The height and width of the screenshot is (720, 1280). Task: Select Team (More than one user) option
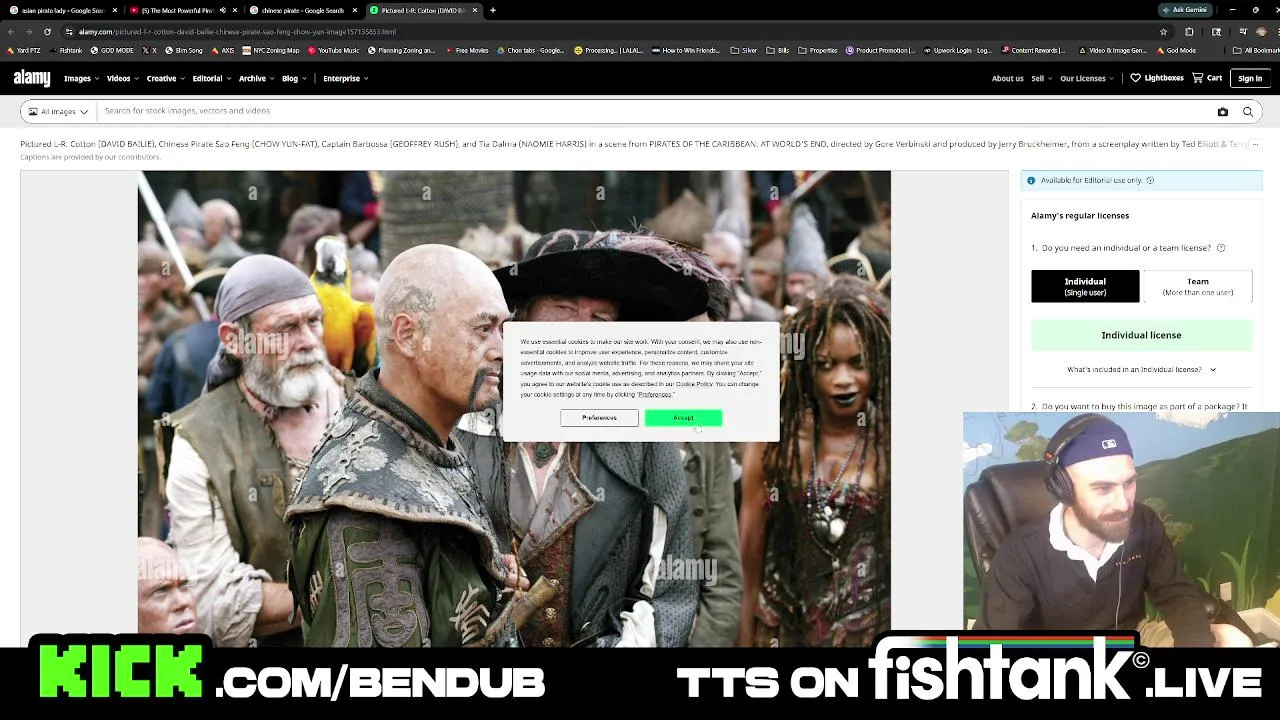tap(1197, 286)
